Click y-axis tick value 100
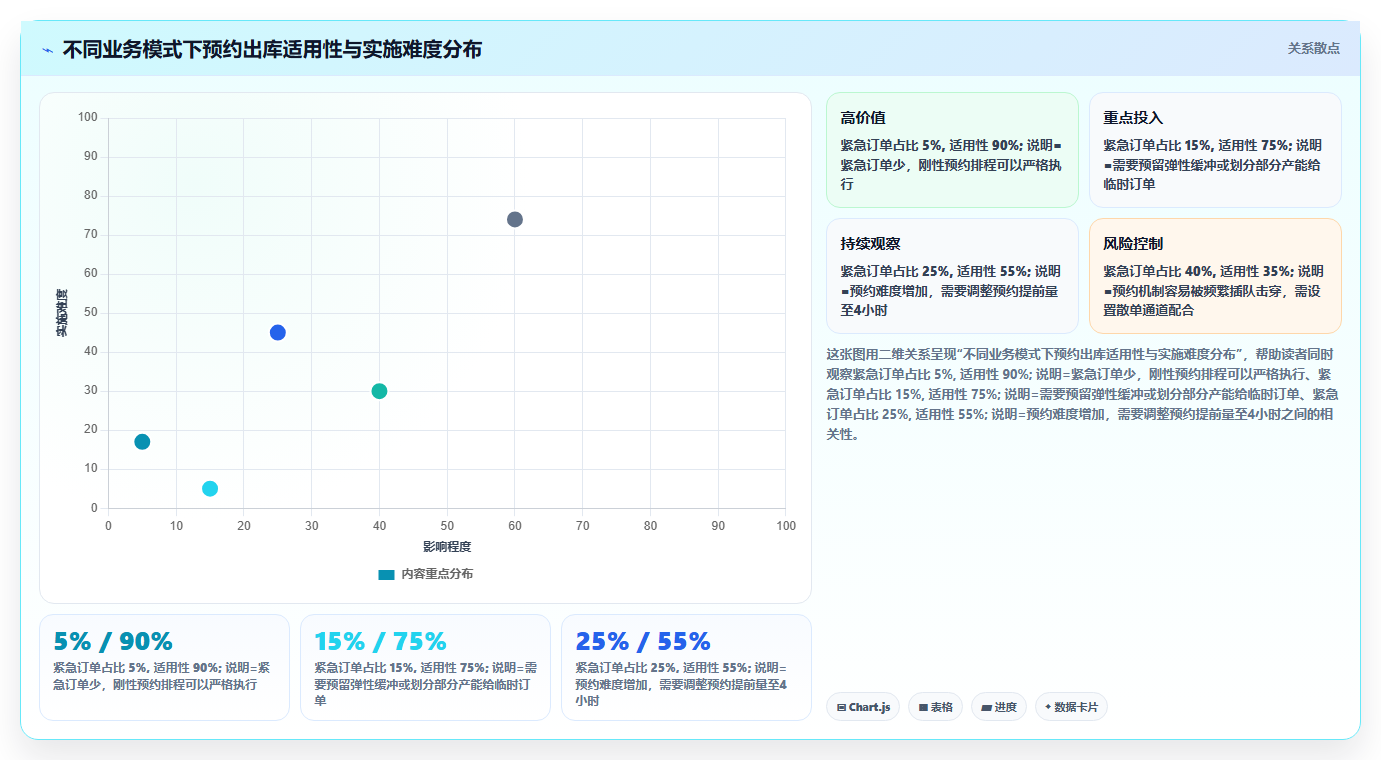Viewport: 1381px width, 760px height. pyautogui.click(x=88, y=118)
